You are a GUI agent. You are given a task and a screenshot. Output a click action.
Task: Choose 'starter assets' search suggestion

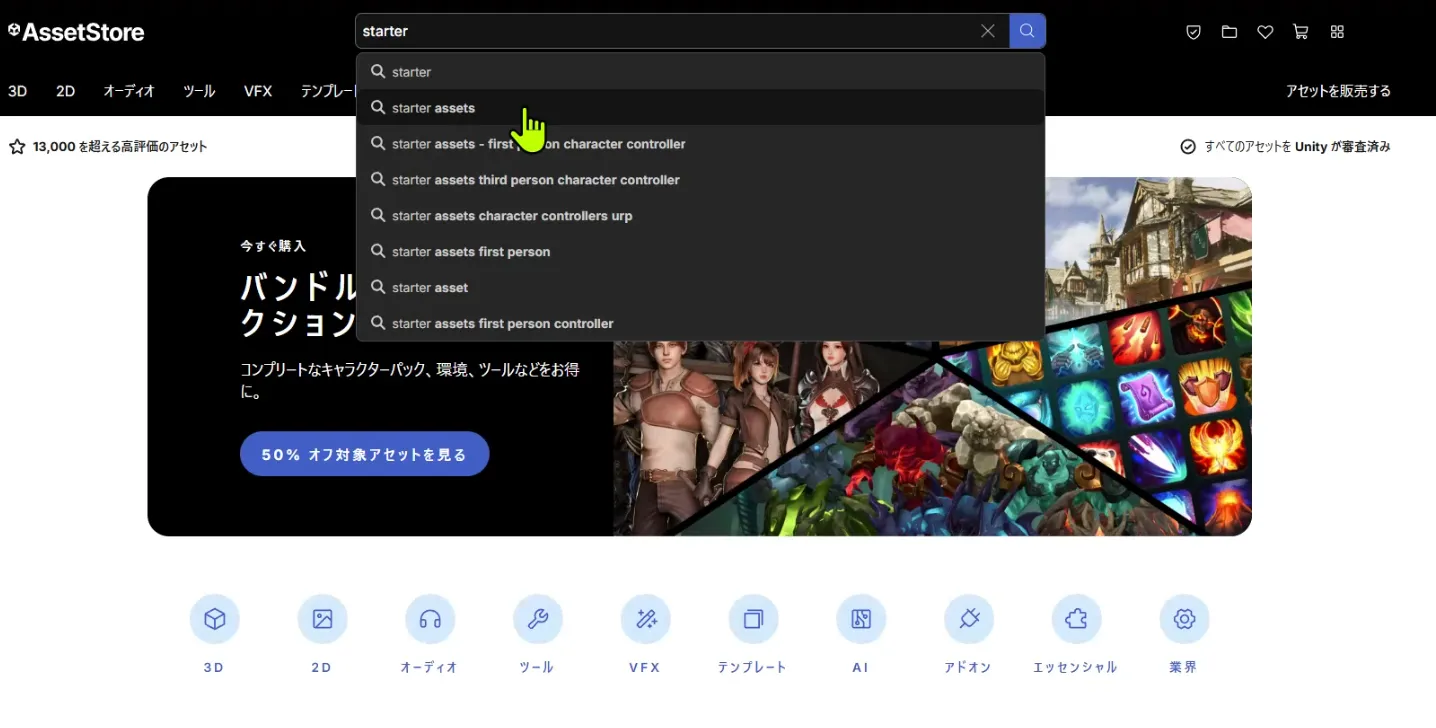point(434,108)
